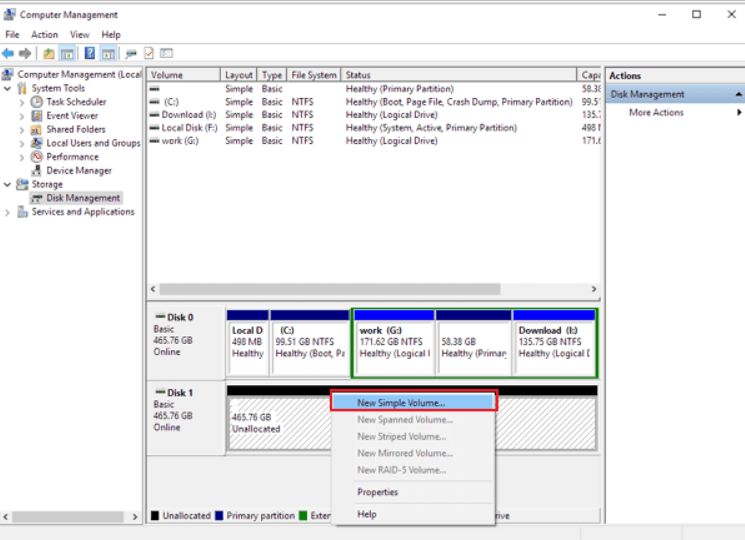Open the Action menu
This screenshot has width=745, height=540.
tap(44, 34)
